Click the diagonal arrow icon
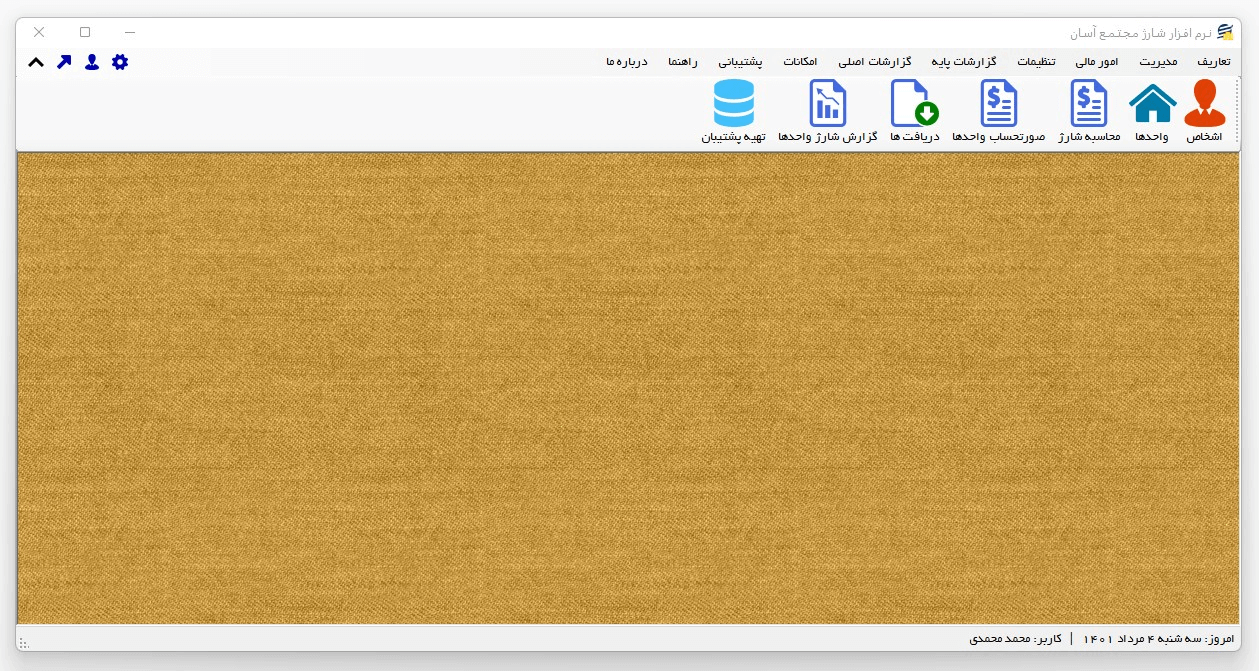1259x671 pixels. (x=64, y=62)
